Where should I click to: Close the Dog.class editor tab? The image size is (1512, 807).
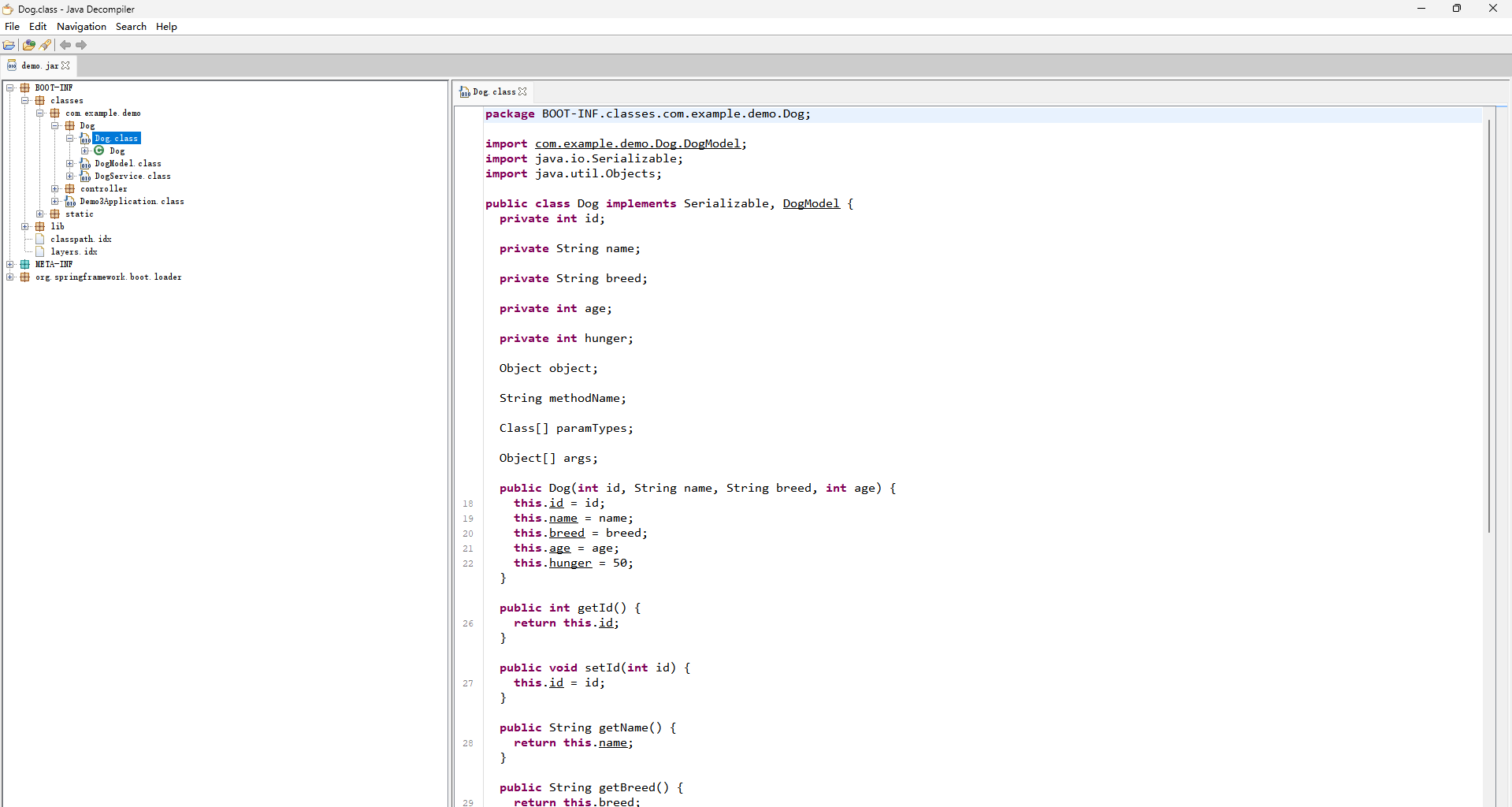[522, 91]
